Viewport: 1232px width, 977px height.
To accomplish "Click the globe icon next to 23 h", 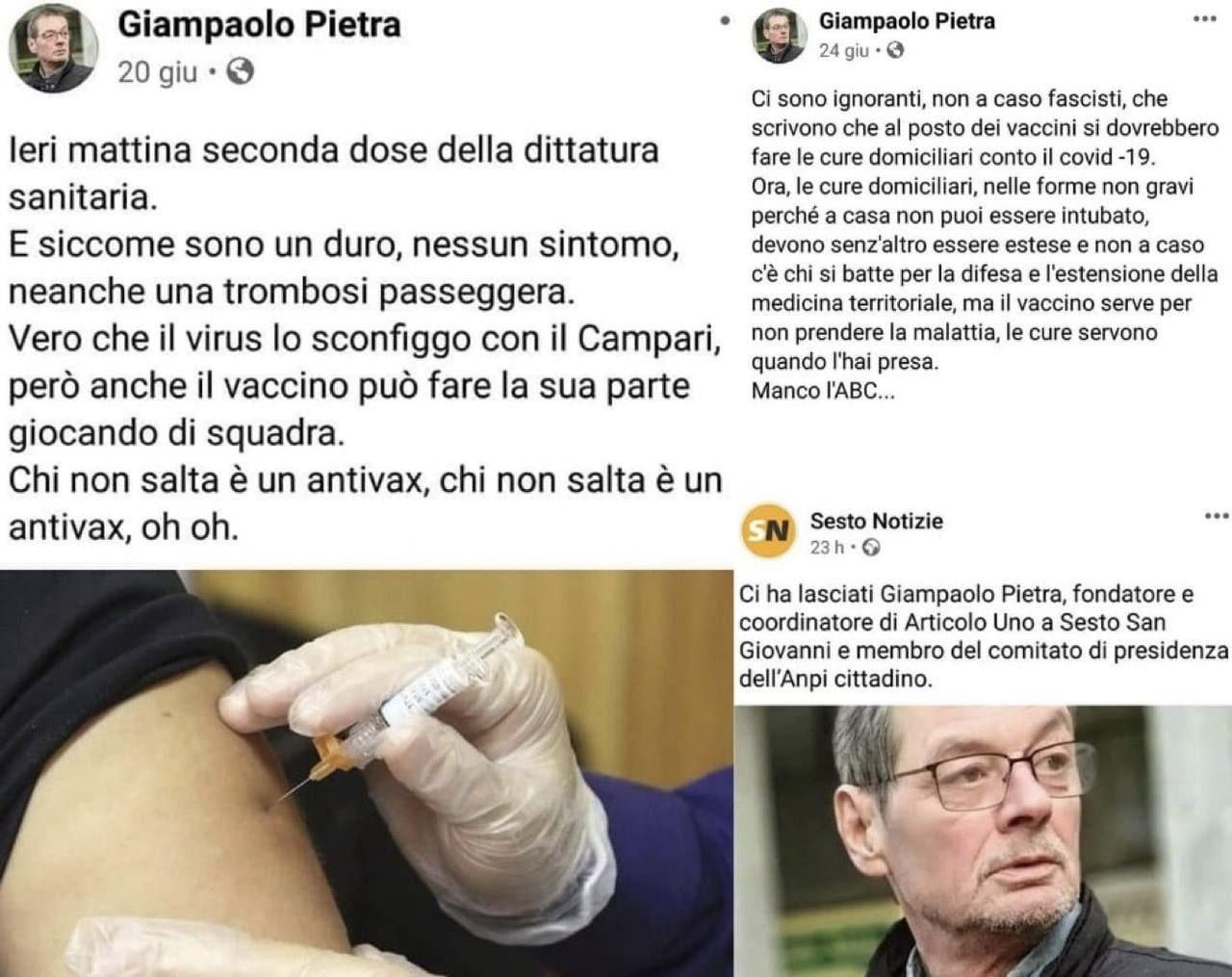I will (x=871, y=548).
